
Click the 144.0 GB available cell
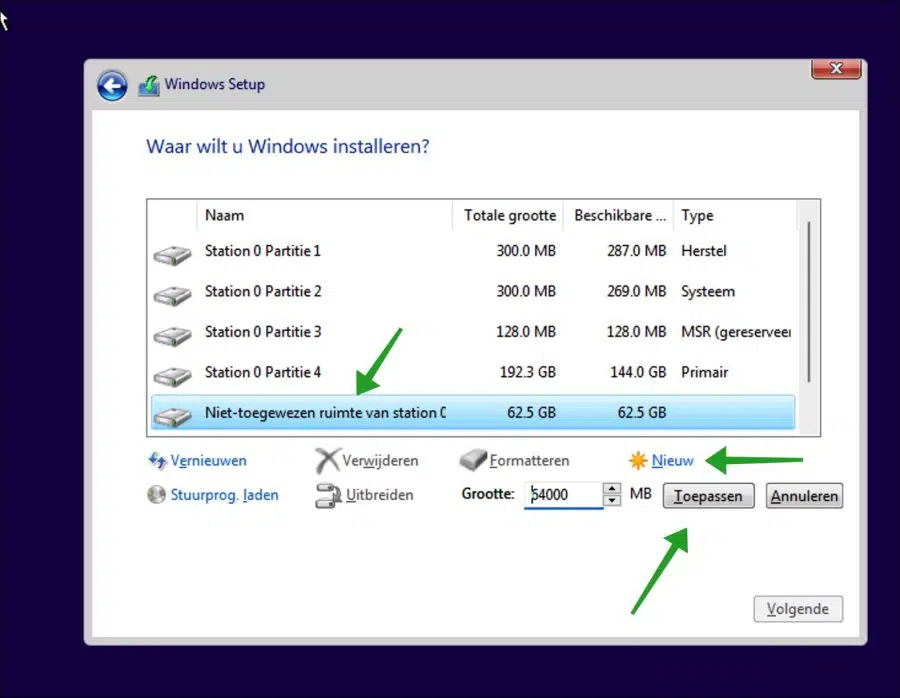point(638,373)
